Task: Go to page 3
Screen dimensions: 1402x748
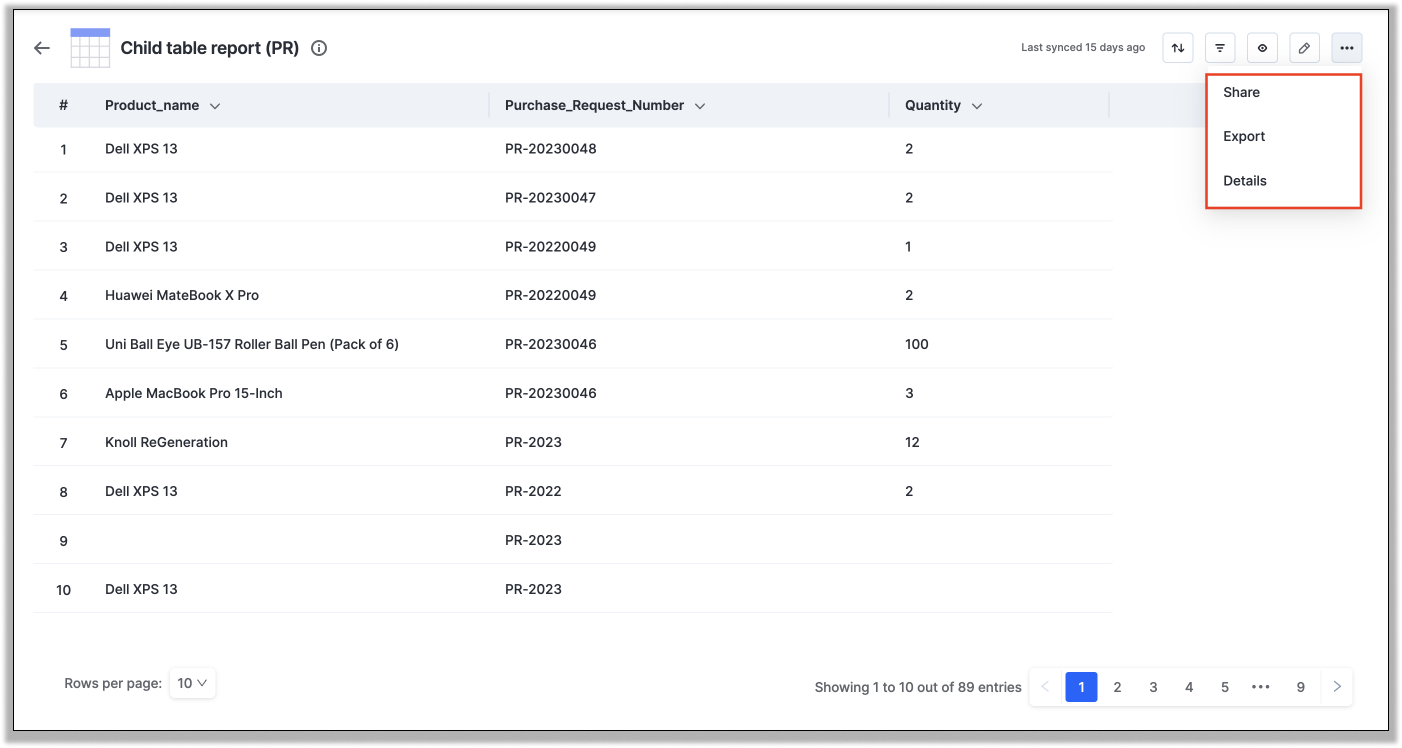Action: point(1153,687)
